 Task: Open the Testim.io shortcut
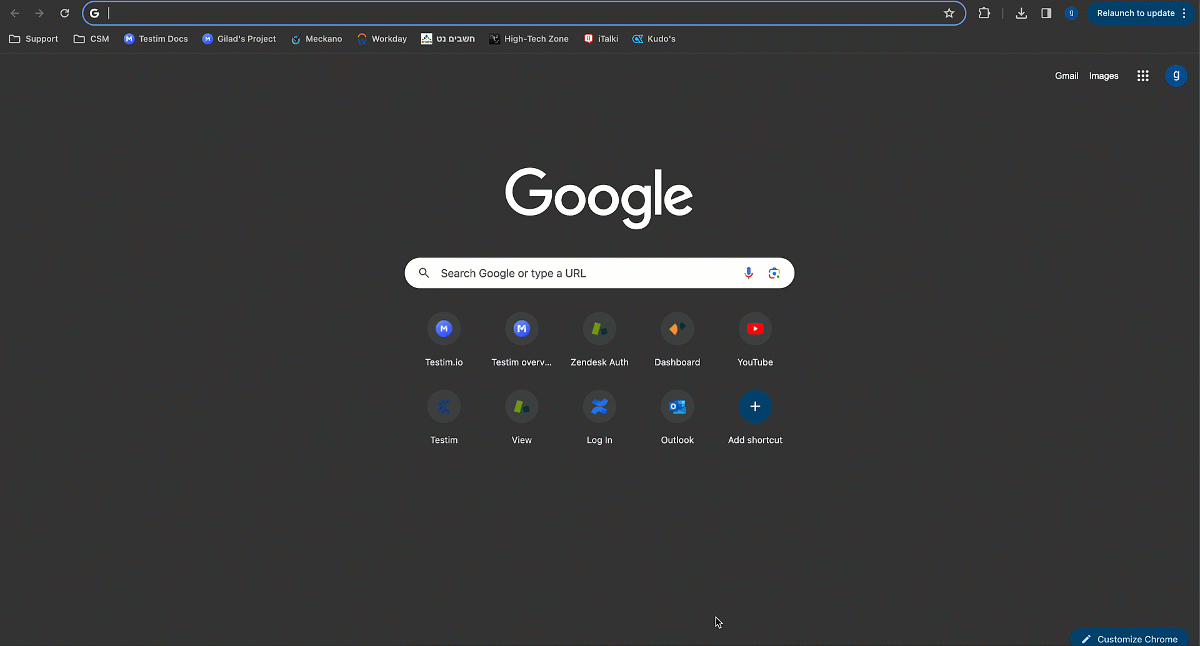(x=444, y=340)
